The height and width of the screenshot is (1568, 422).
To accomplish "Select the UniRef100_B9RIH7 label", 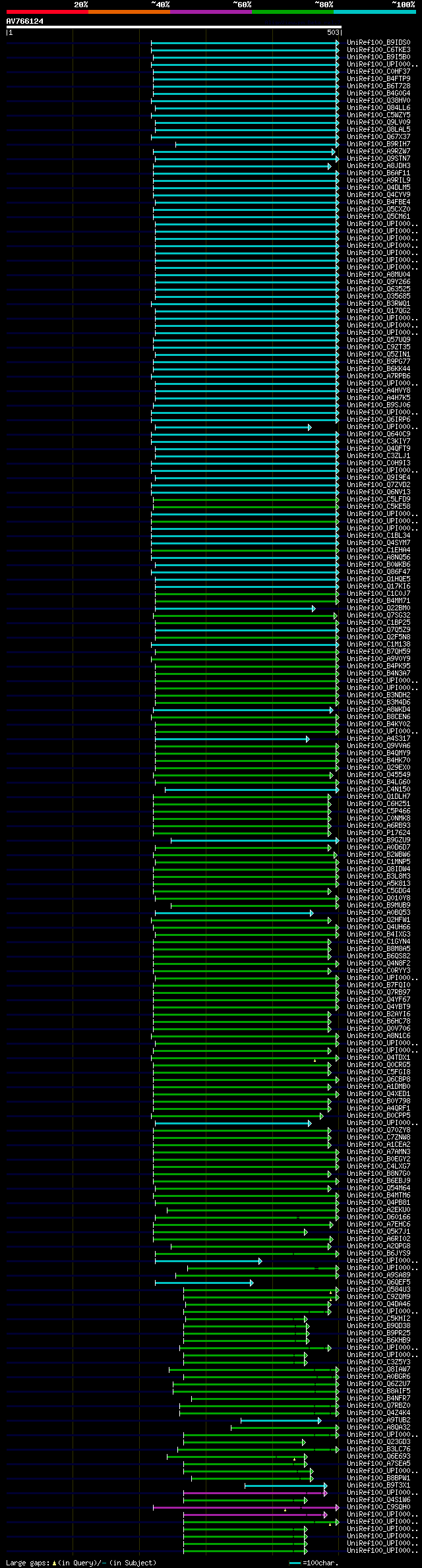I will (378, 144).
